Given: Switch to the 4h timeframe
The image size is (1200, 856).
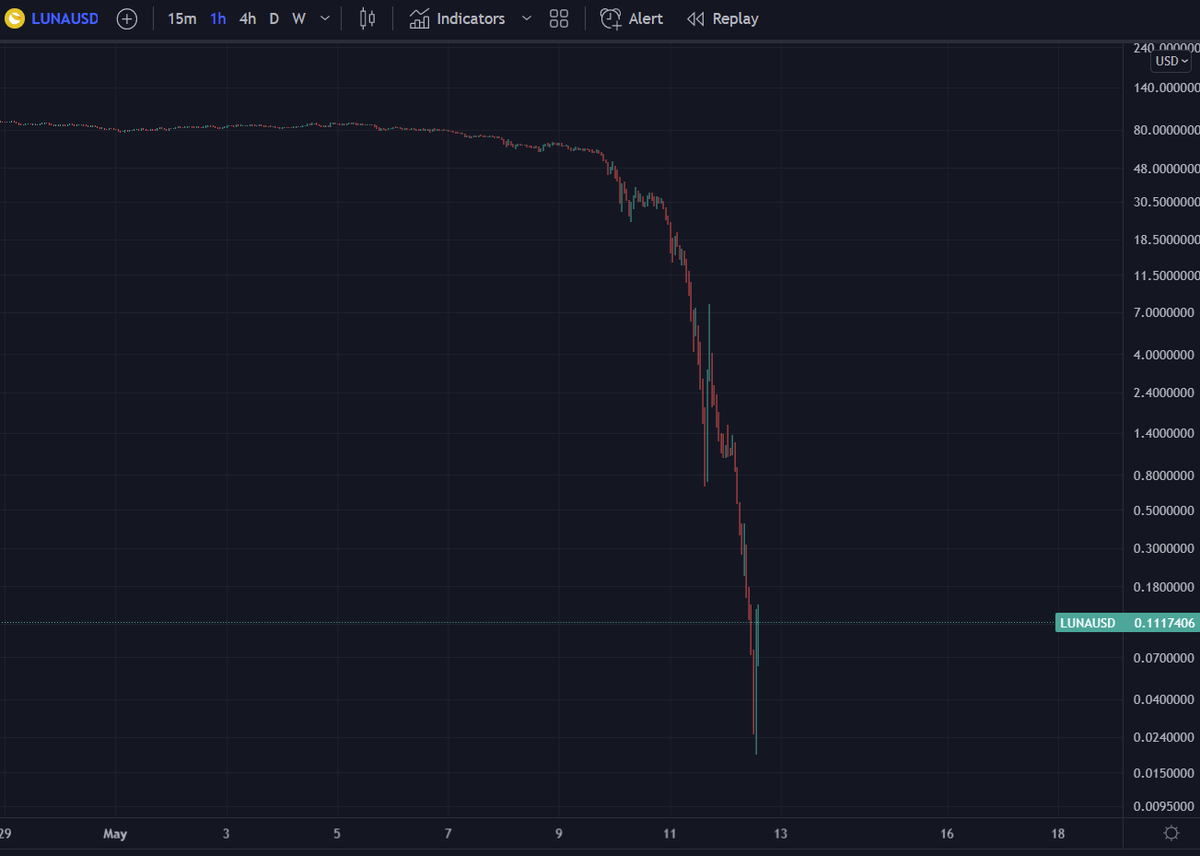Looking at the screenshot, I should click(x=248, y=19).
